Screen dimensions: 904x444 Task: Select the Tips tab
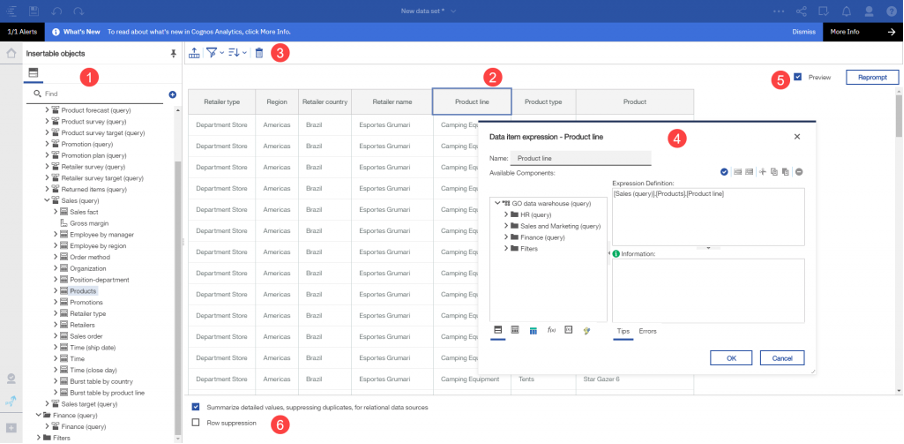click(623, 330)
